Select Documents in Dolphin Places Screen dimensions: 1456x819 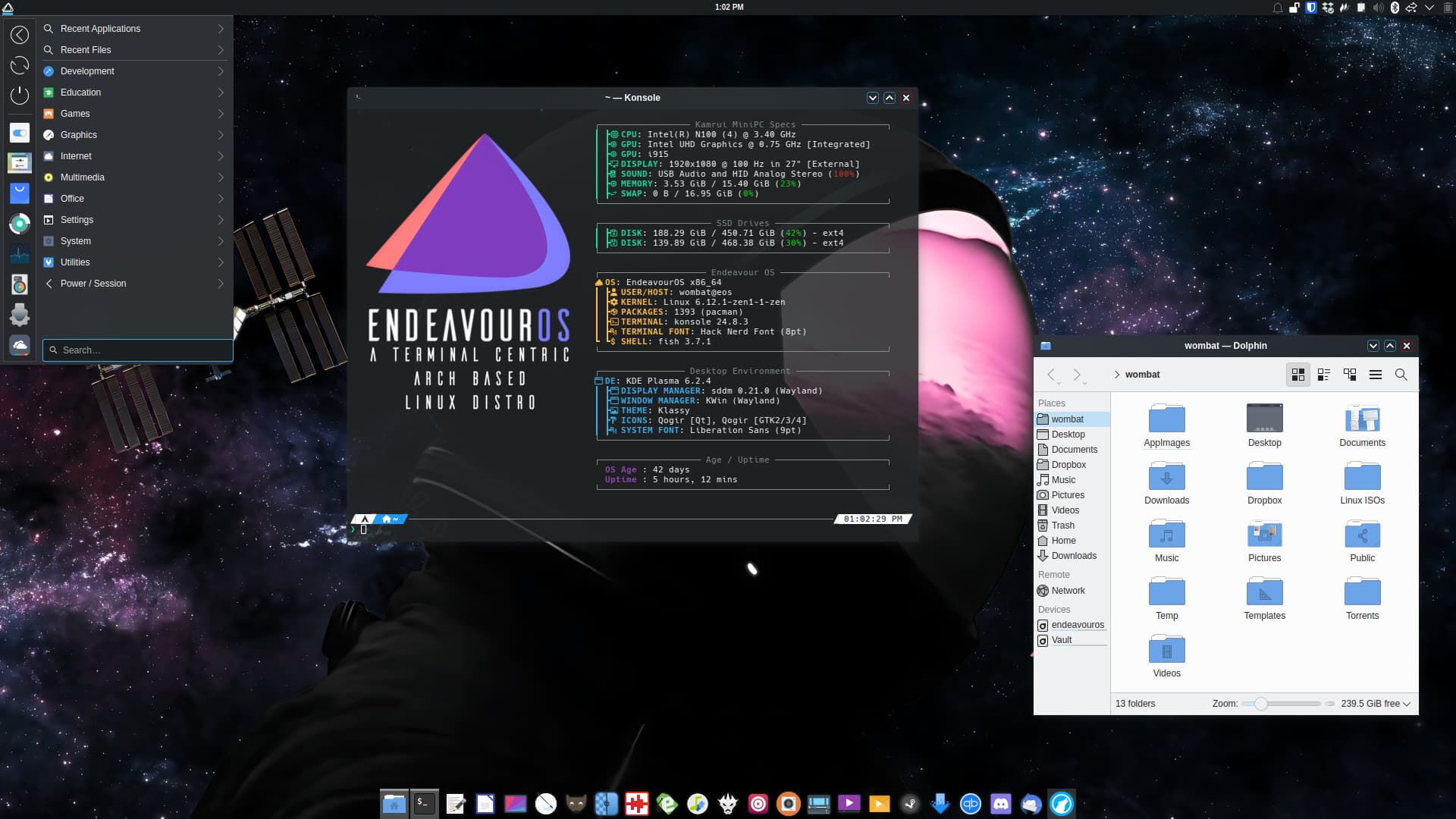(x=1072, y=450)
